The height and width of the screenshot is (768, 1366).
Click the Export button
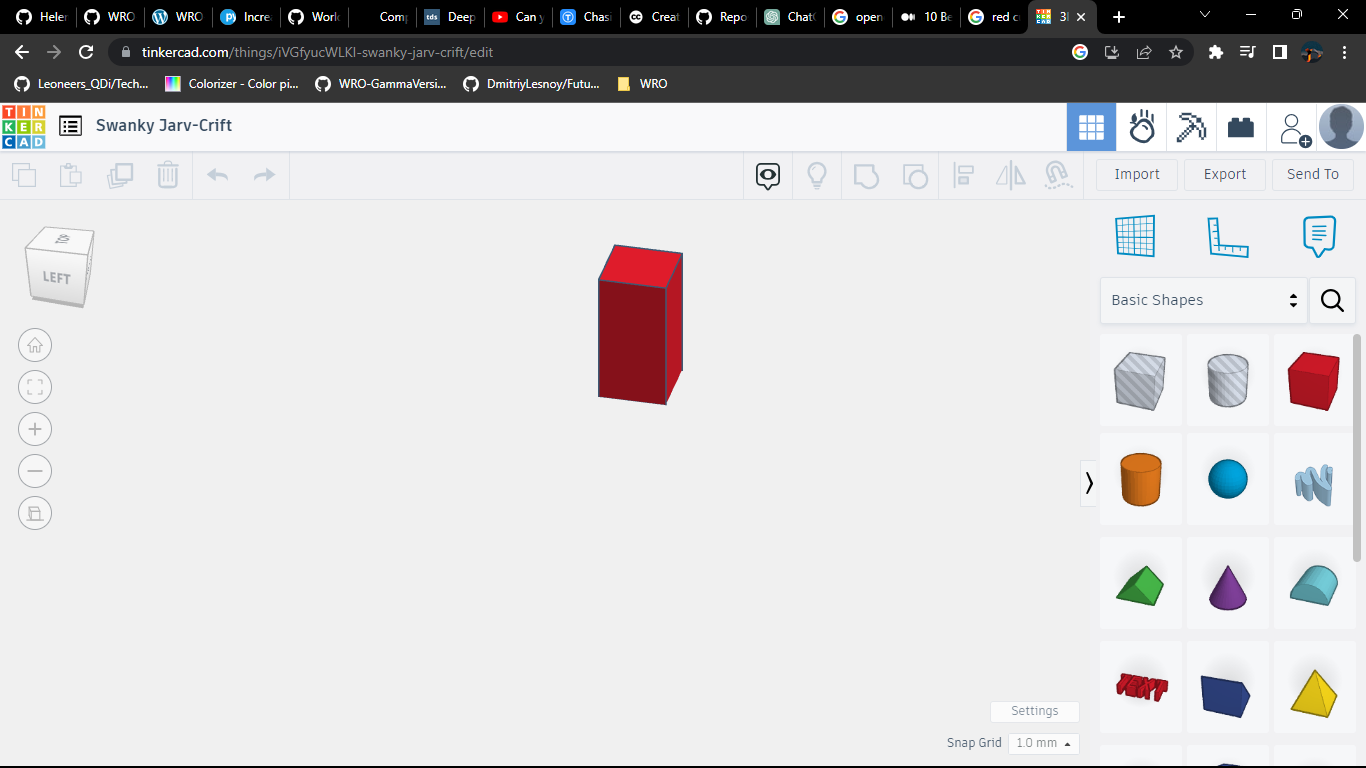[x=1224, y=174]
